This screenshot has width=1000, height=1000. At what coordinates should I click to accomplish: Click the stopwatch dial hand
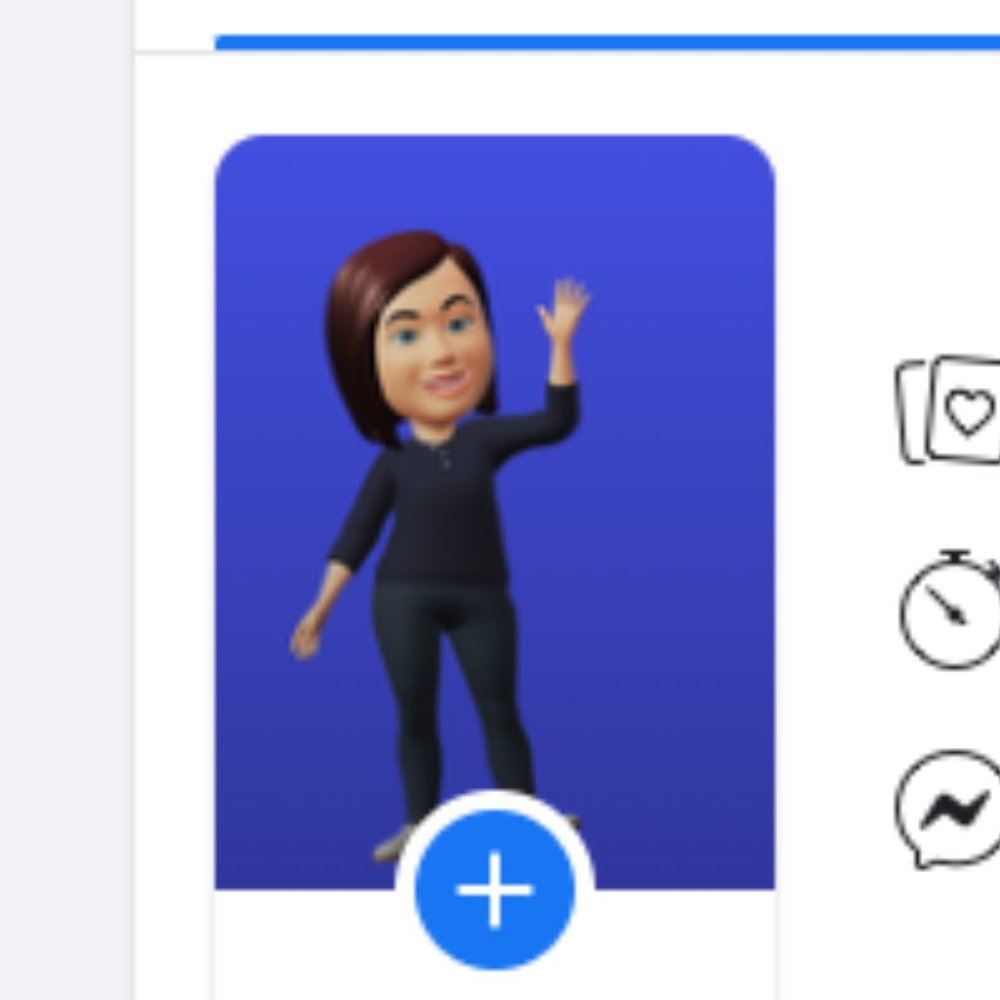945,606
